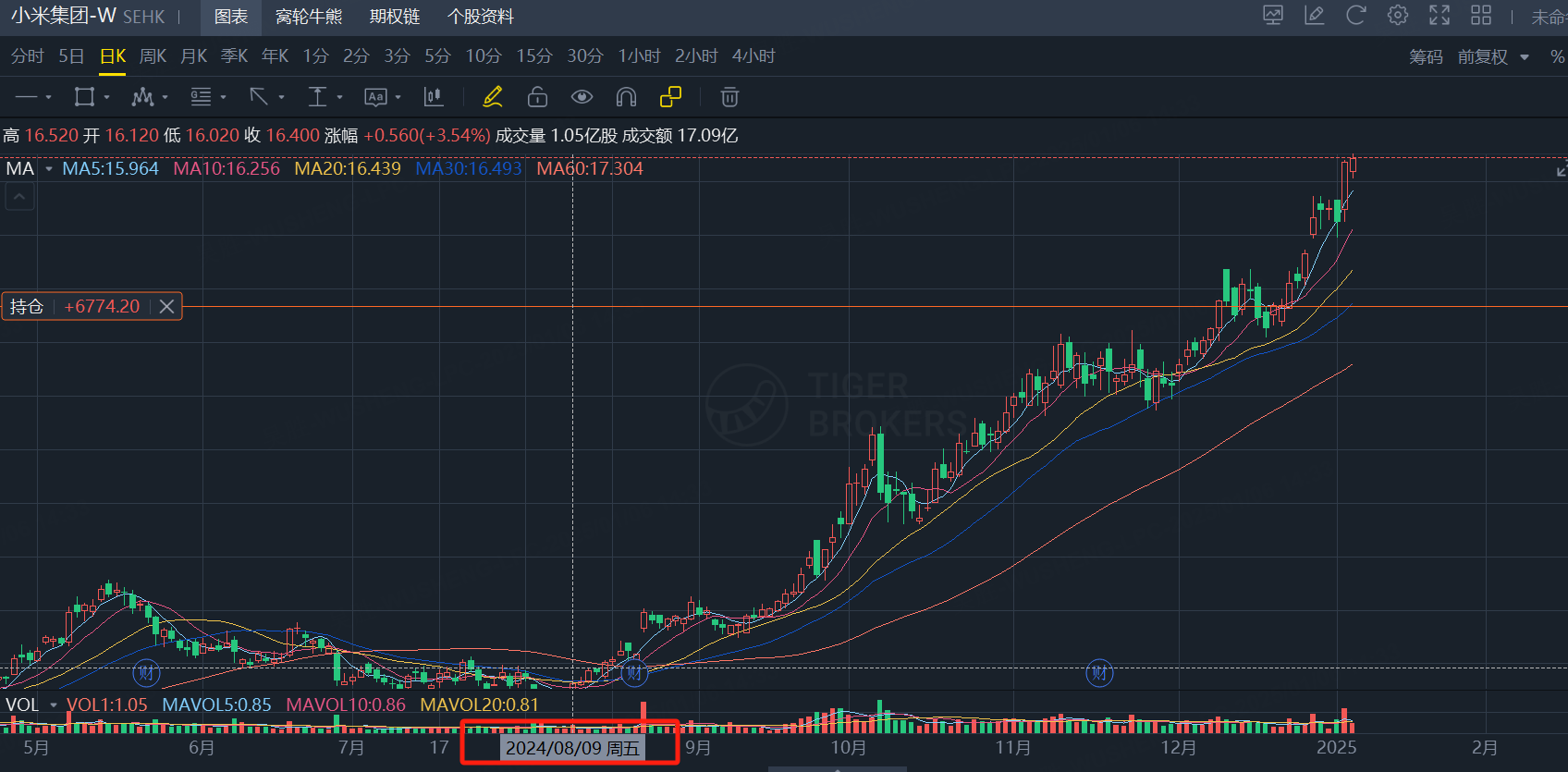Screen dimensions: 1568x772
Task: Click the chart corner resize arrow icon
Action: pos(1561,170)
